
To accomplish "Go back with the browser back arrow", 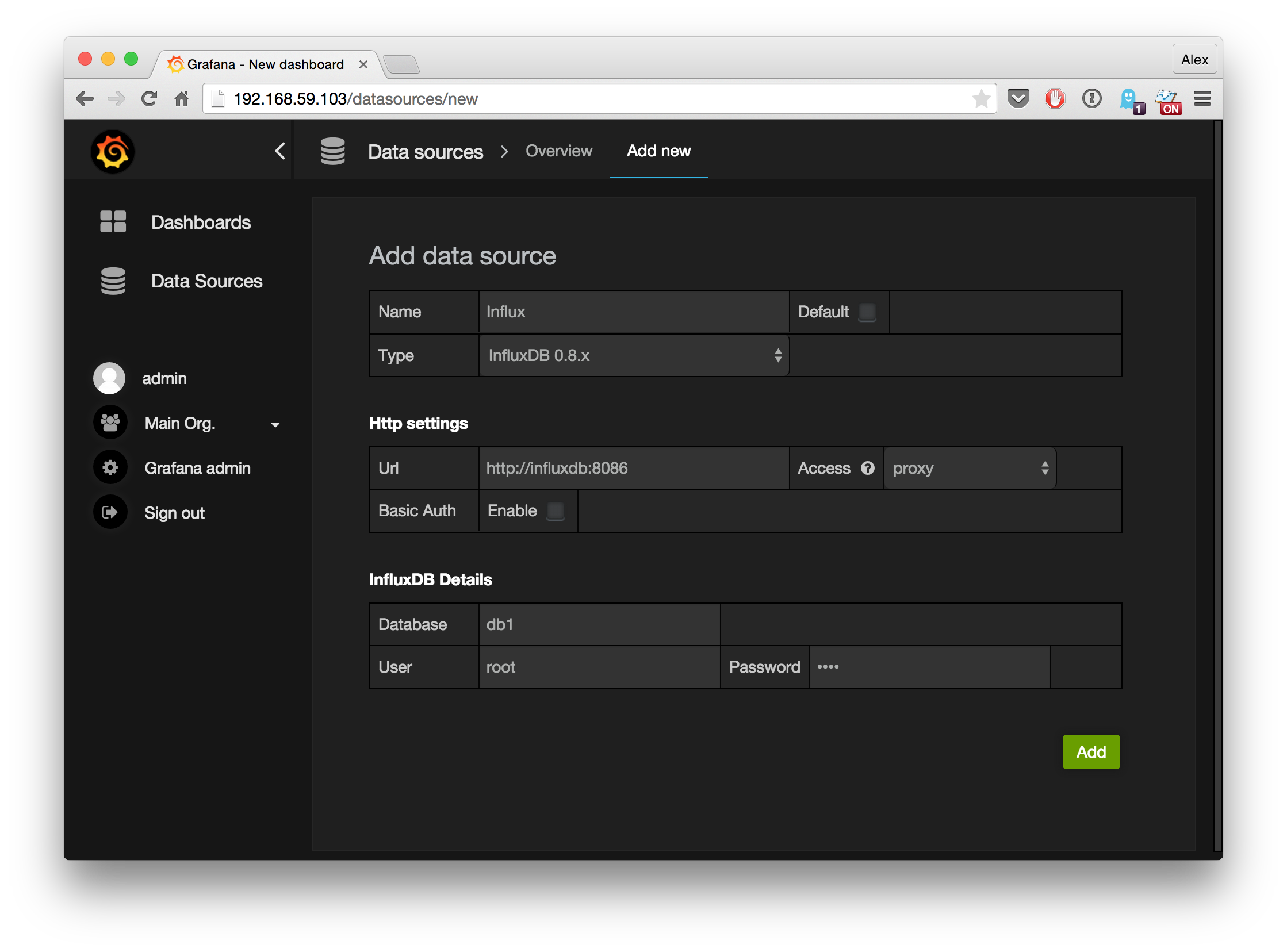I will pos(84,98).
